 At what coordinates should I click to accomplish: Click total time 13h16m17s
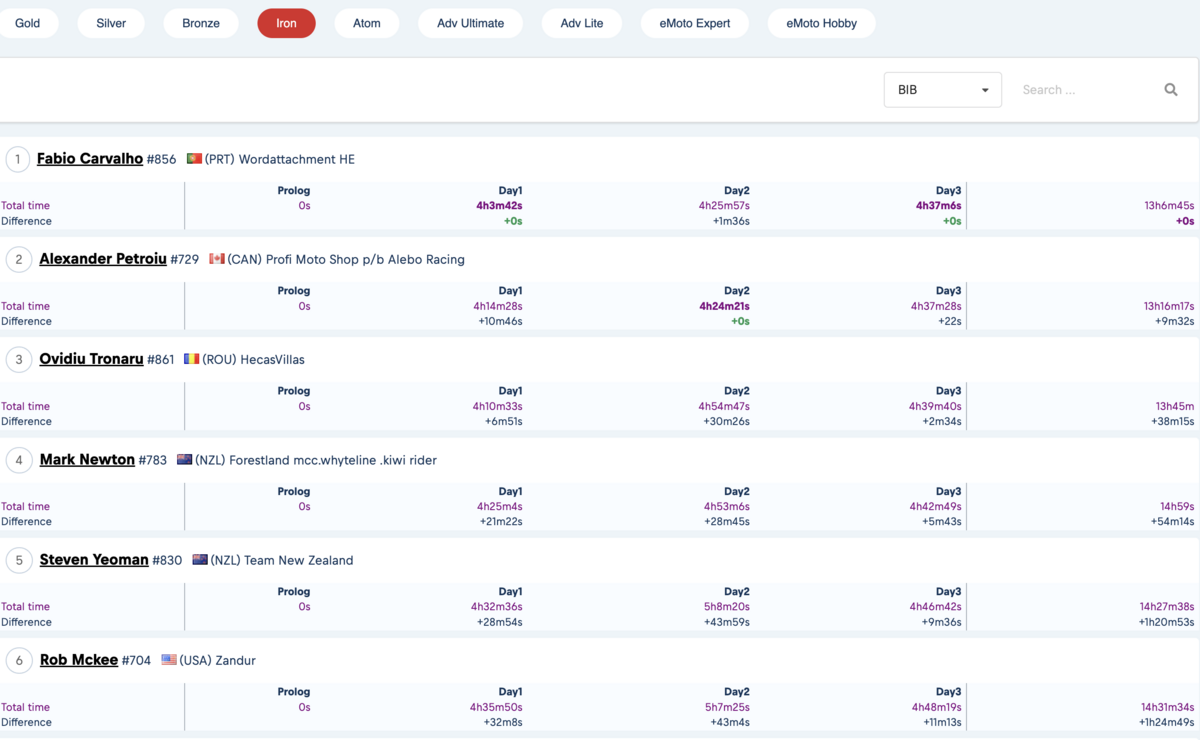(x=1169, y=306)
